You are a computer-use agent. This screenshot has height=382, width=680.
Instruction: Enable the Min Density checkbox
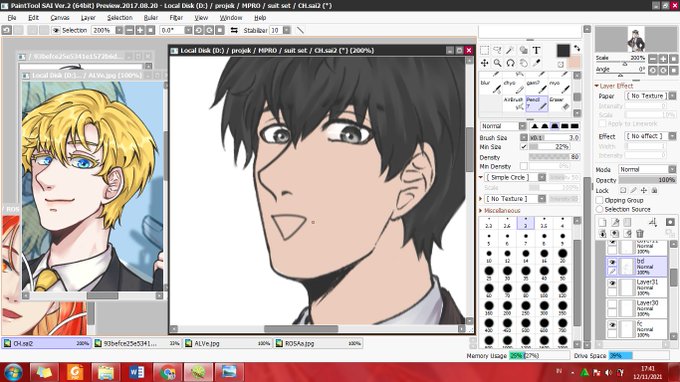(x=523, y=166)
